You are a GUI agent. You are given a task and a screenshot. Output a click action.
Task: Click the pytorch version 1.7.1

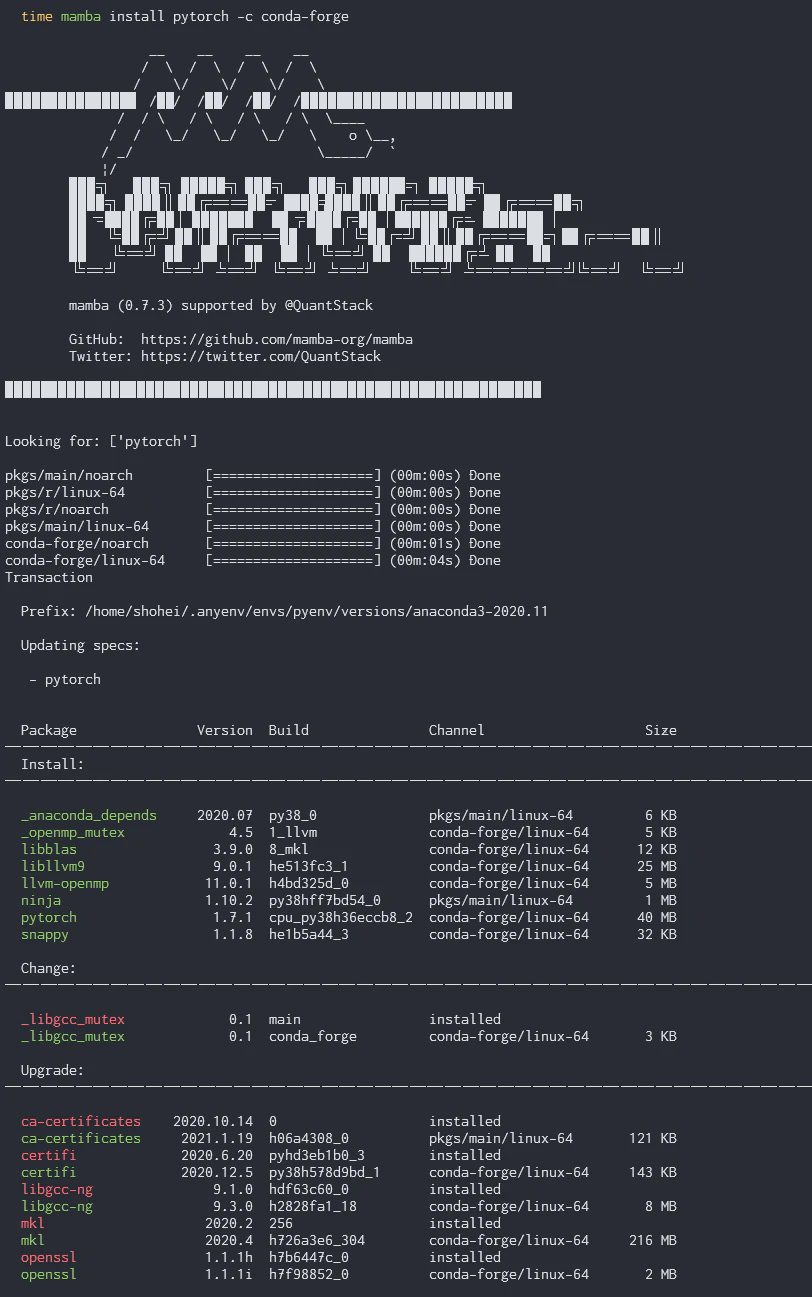[233, 917]
